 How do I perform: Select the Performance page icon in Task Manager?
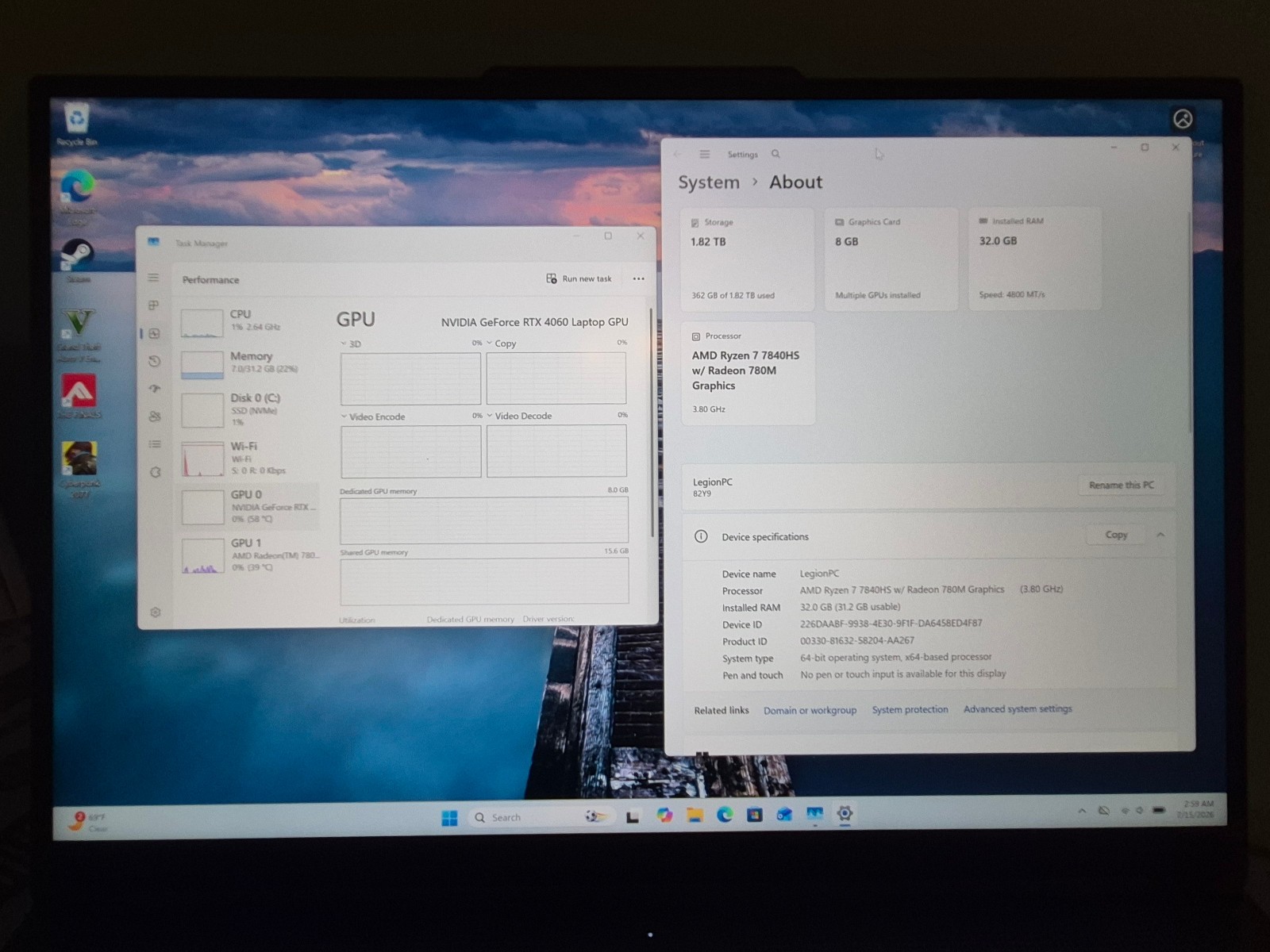click(x=154, y=333)
